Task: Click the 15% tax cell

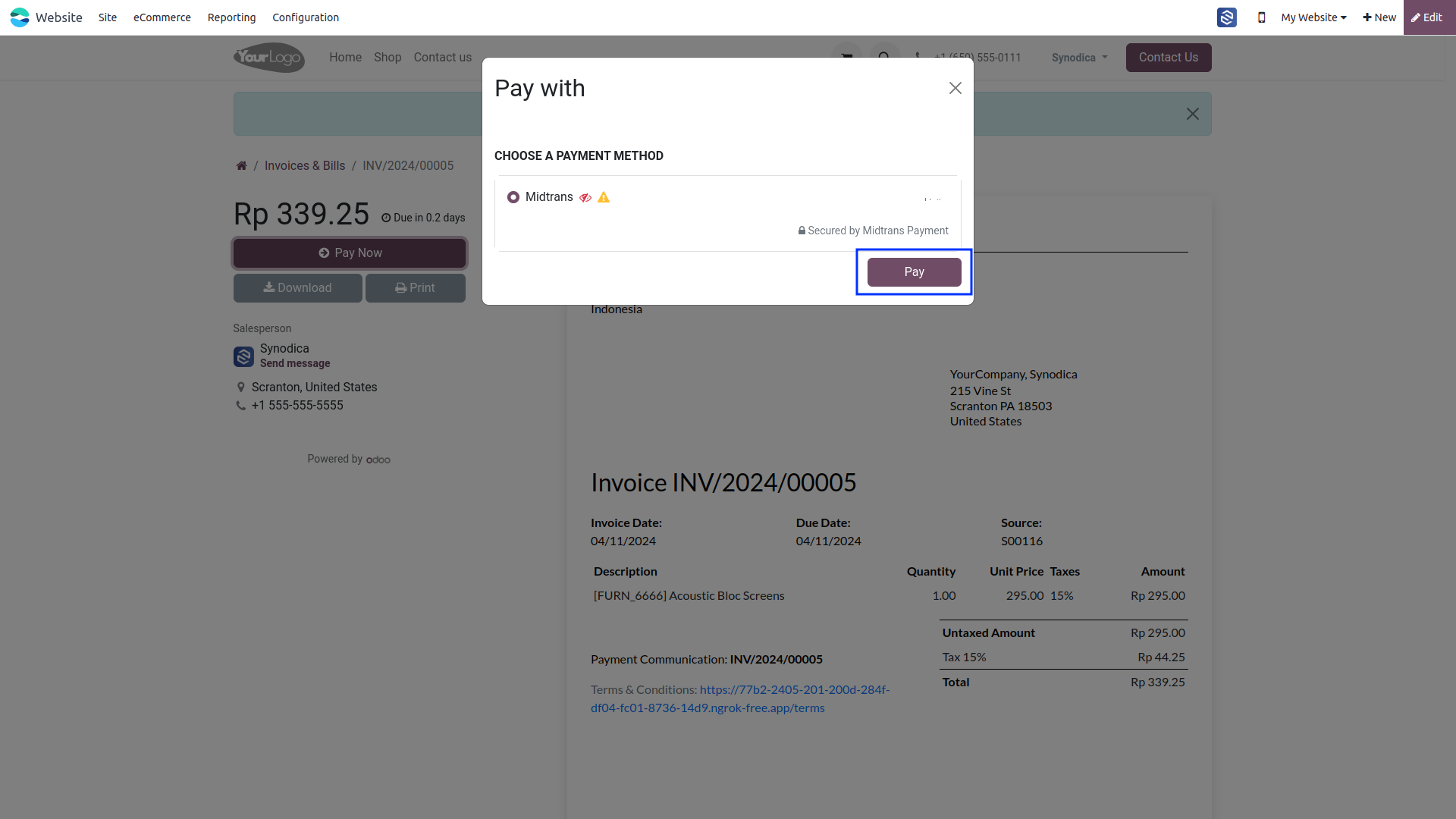Action: click(1062, 596)
